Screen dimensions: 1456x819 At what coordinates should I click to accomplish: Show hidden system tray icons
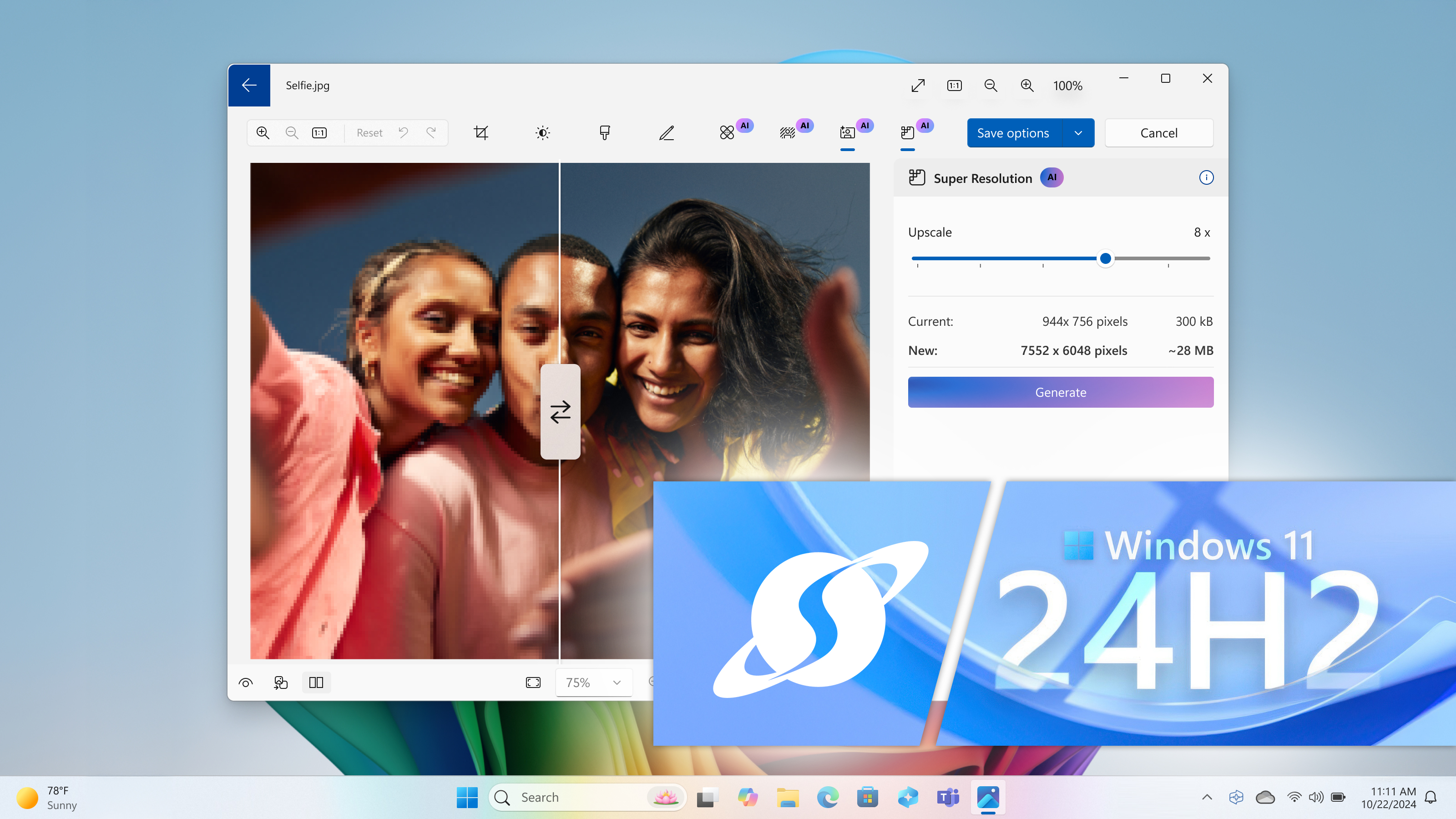(x=1207, y=798)
